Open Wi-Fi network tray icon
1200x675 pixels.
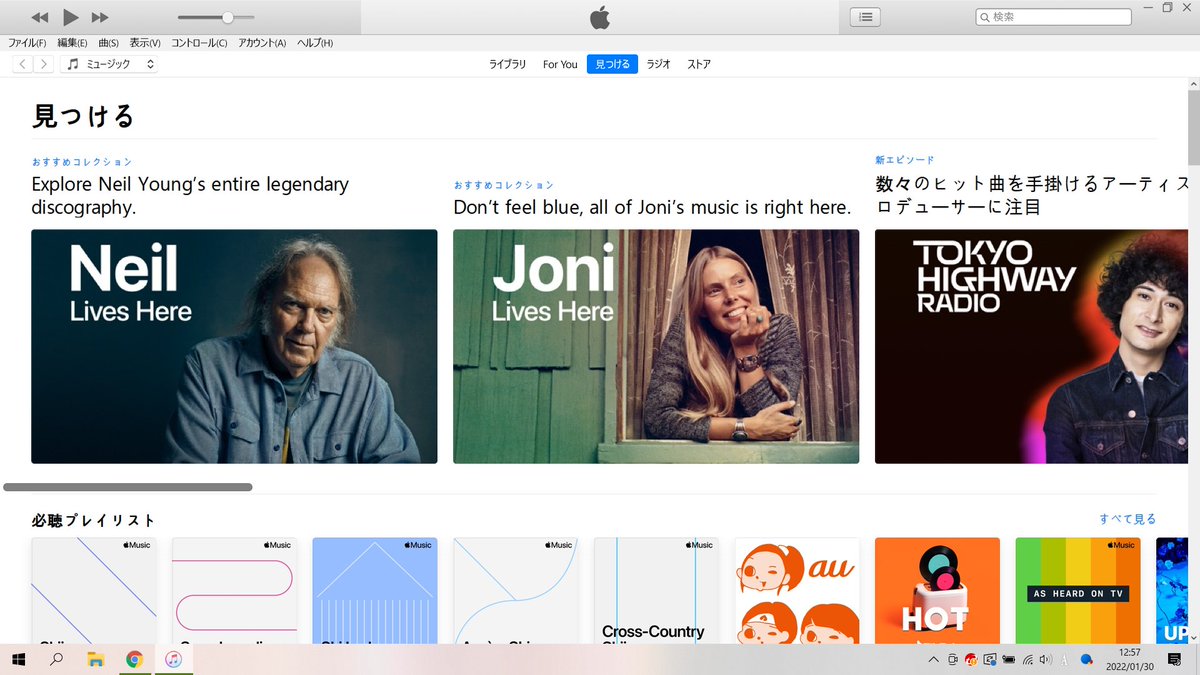click(x=1028, y=660)
